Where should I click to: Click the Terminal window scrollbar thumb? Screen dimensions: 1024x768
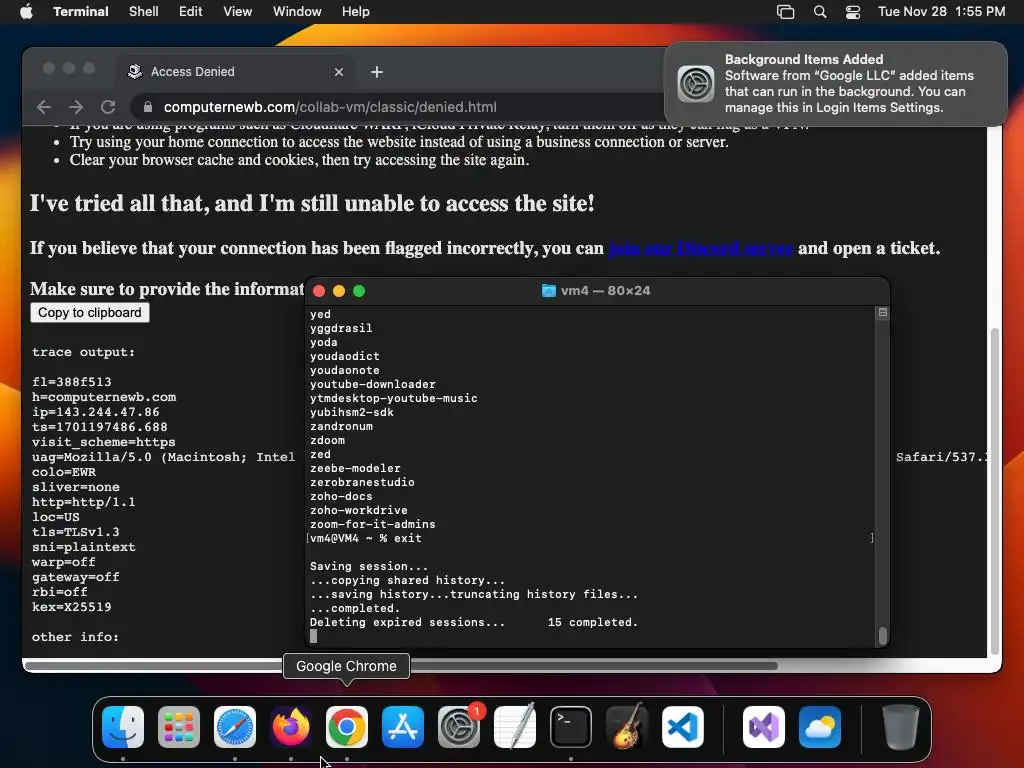point(882,635)
